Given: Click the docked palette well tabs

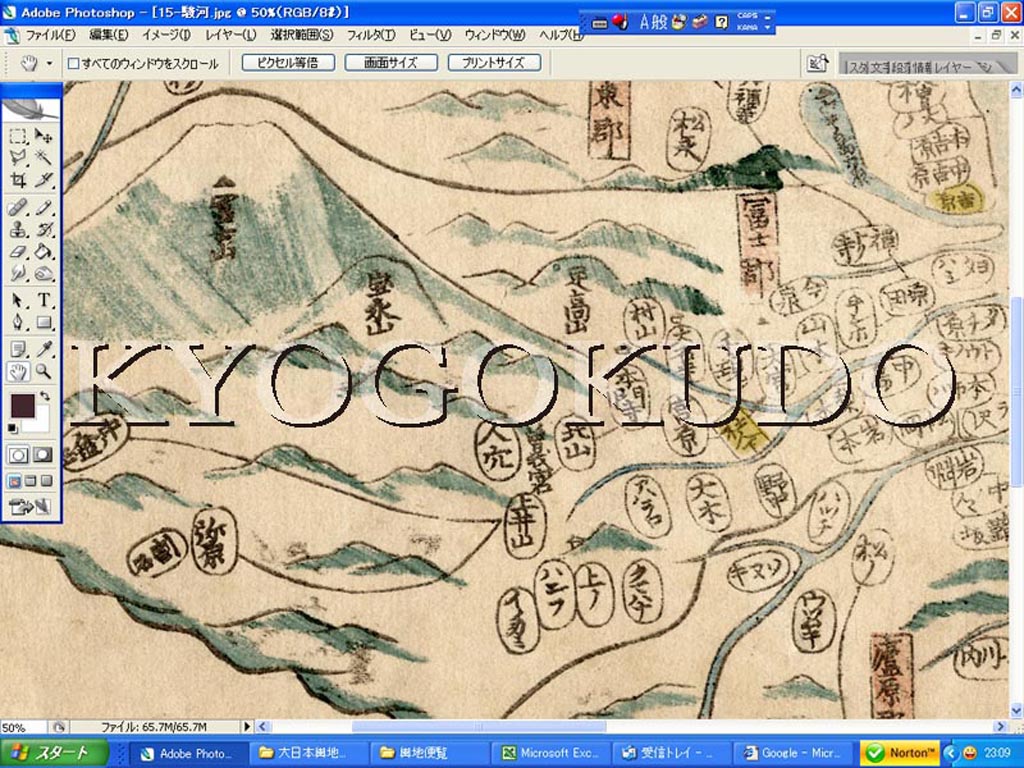Looking at the screenshot, I should coord(927,64).
